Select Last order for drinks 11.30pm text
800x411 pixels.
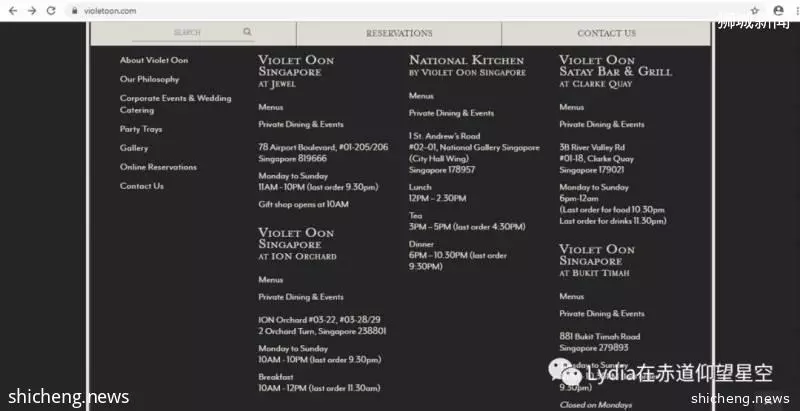click(613, 221)
